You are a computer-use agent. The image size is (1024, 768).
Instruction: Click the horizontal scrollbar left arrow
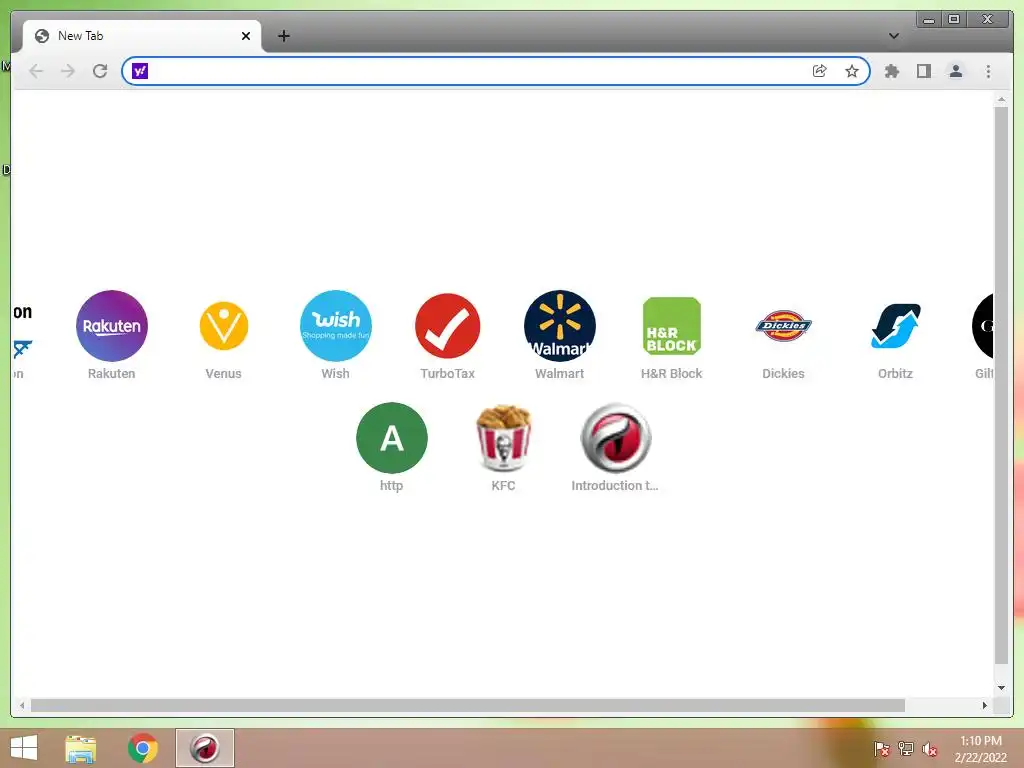[x=22, y=705]
